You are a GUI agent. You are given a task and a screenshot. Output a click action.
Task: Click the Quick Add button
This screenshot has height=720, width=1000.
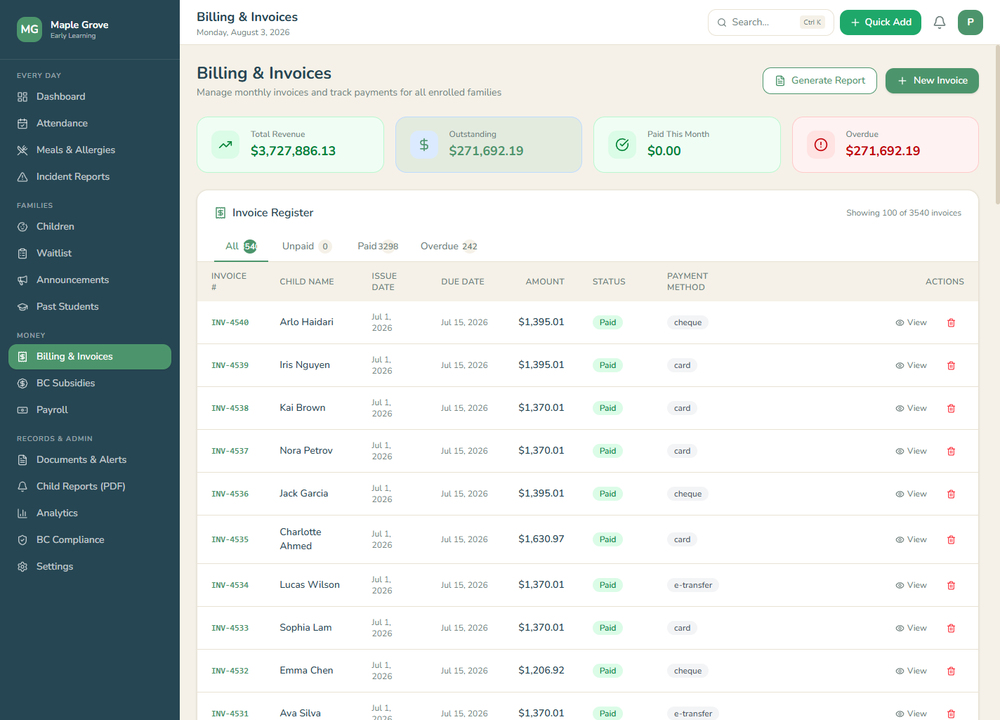pyautogui.click(x=880, y=22)
